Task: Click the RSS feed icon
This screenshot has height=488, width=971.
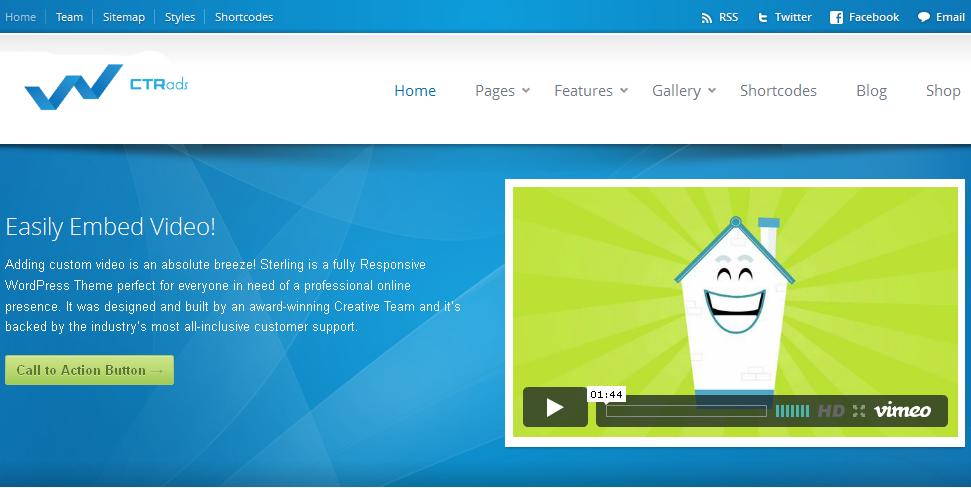Action: click(x=707, y=18)
